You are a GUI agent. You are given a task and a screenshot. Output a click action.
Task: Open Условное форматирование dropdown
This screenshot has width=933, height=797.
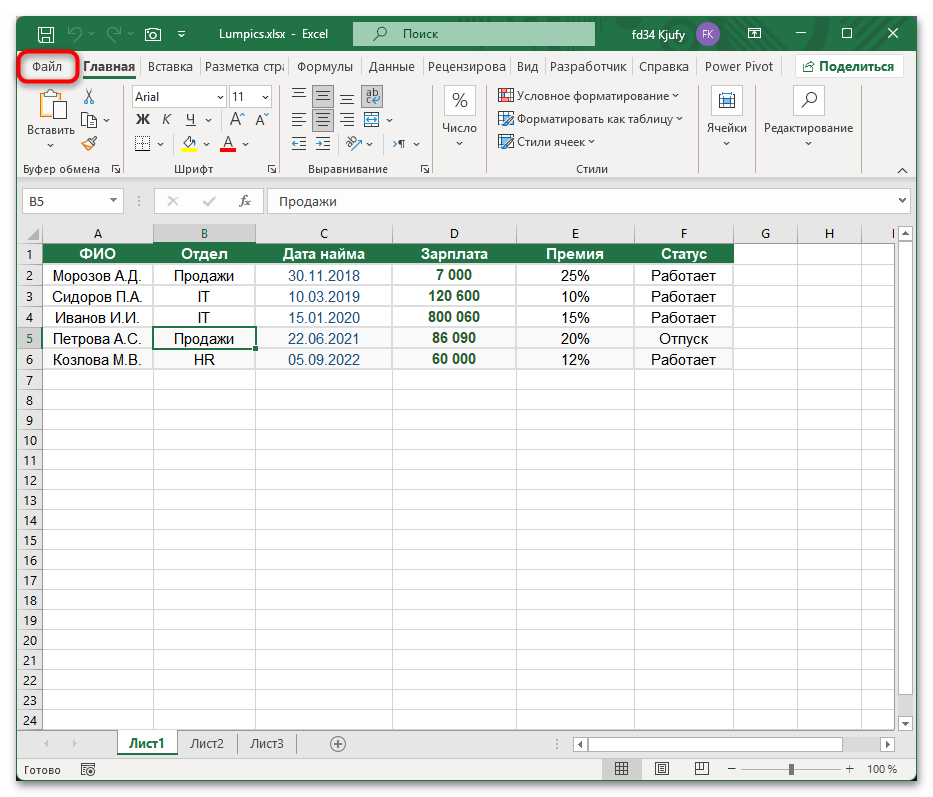(589, 96)
